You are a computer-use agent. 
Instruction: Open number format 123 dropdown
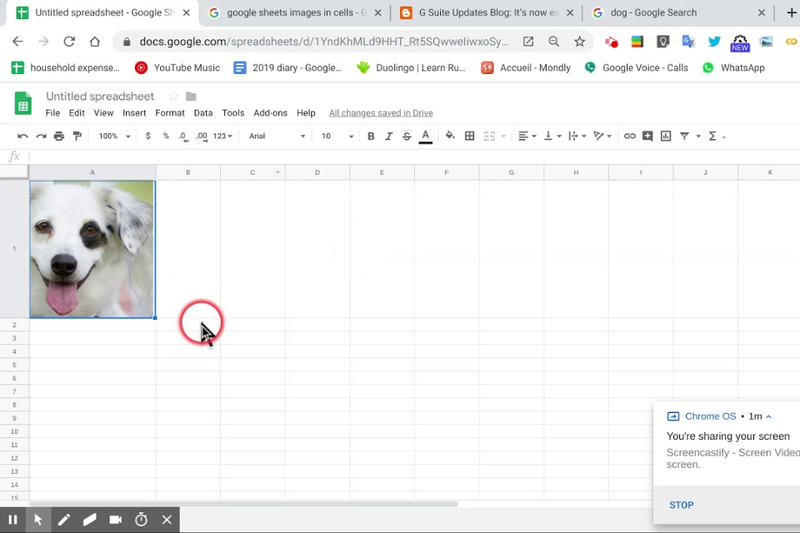coord(222,136)
